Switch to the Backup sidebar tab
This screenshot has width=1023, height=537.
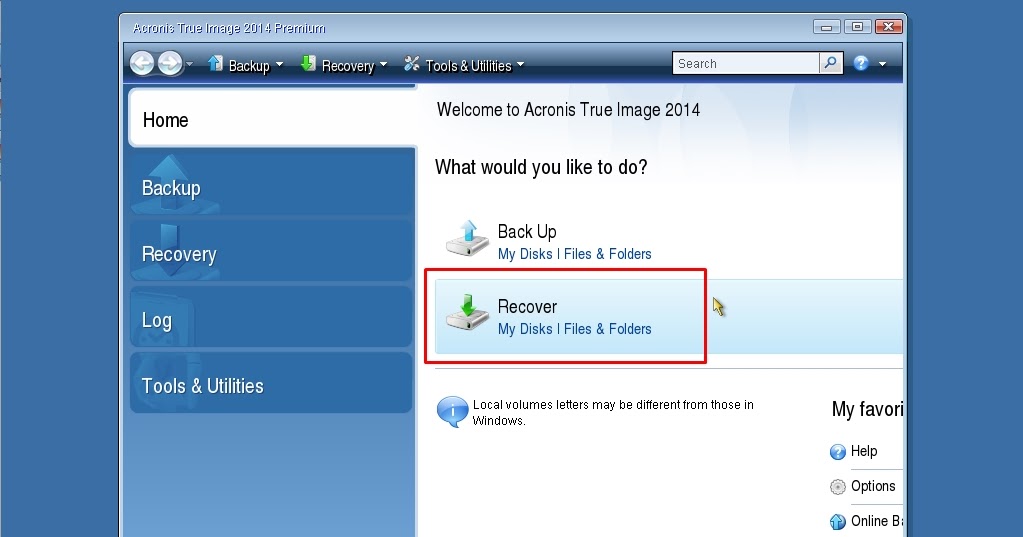273,183
